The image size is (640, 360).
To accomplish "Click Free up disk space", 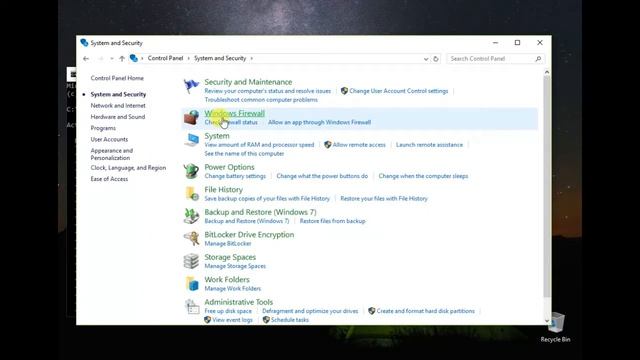I will 228,311.
